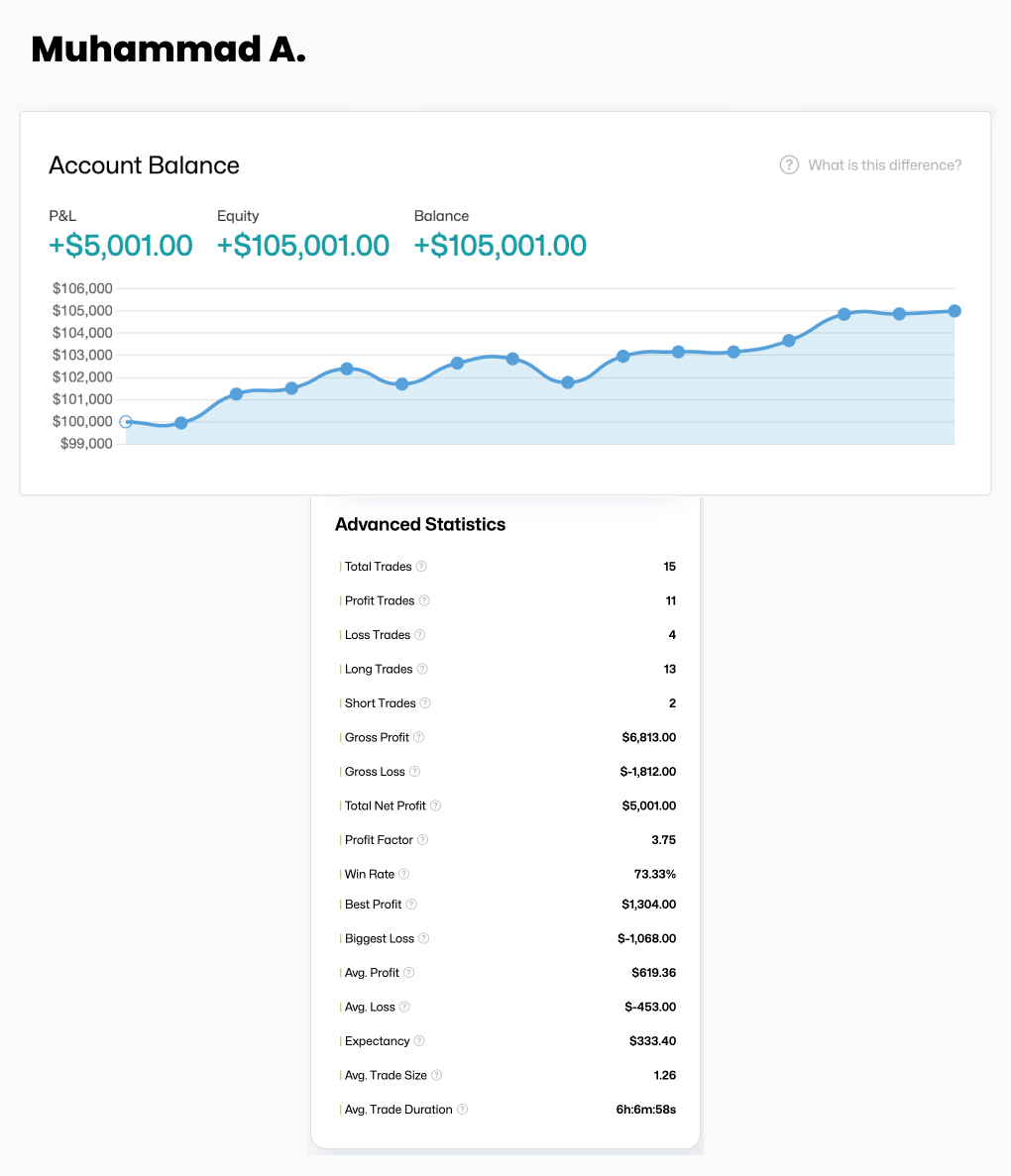Viewport: 1011px width, 1176px height.
Task: Click the info icon beside Win Rate
Action: point(403,874)
